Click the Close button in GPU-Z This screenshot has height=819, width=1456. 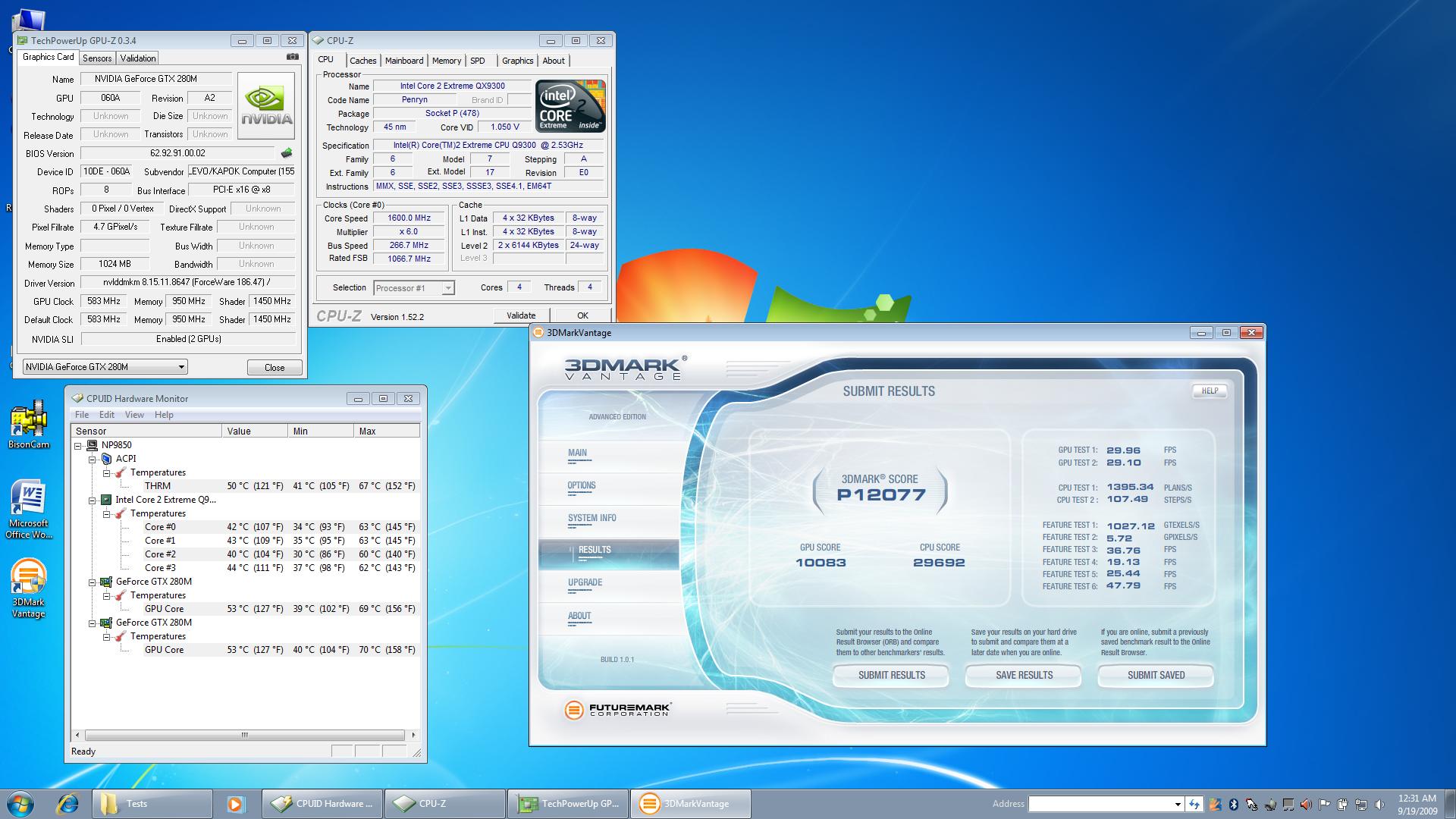(x=275, y=368)
